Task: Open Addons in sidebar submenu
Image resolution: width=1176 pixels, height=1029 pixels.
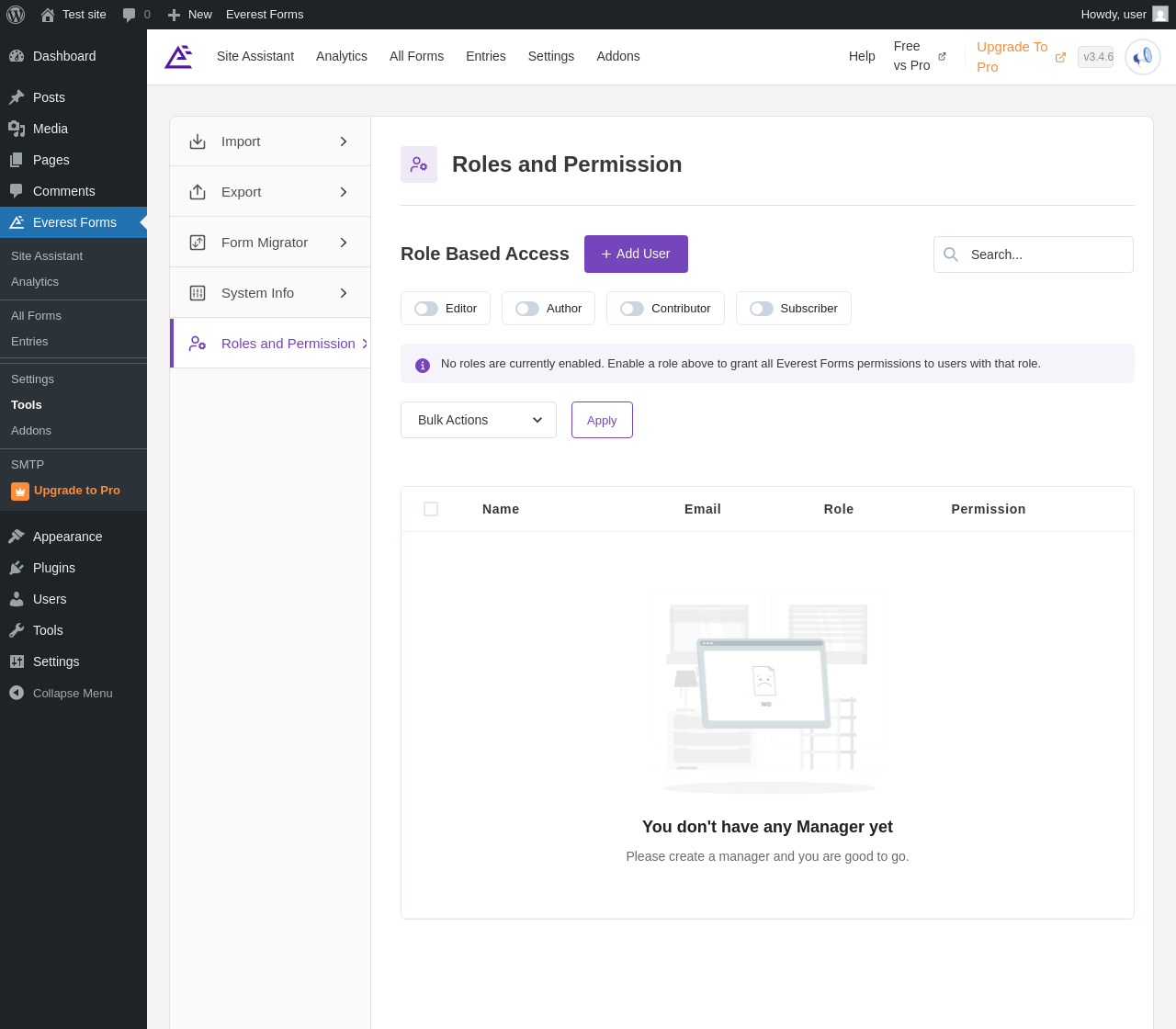Action: click(31, 431)
